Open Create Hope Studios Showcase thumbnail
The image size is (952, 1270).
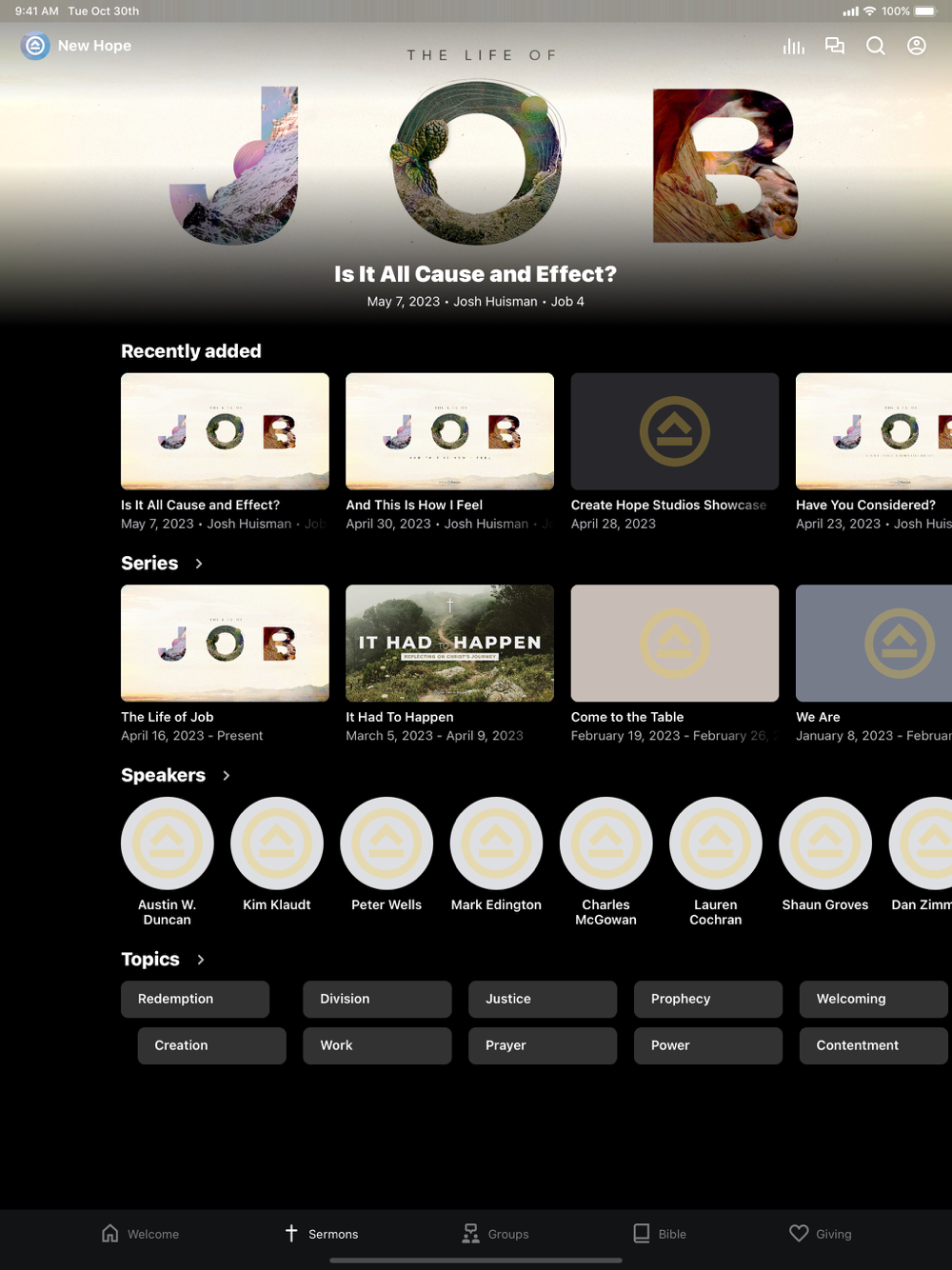(675, 431)
